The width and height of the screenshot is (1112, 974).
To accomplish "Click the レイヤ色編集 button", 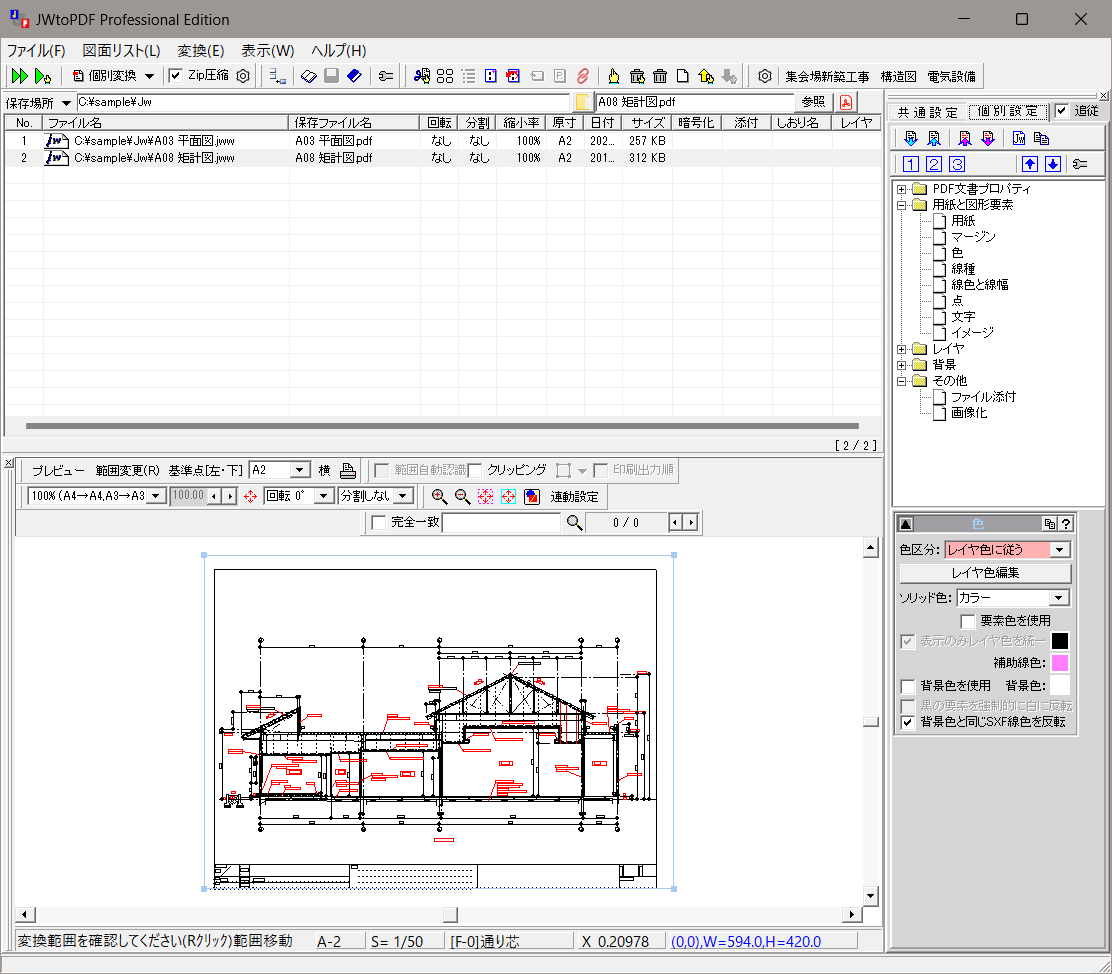I will tap(985, 573).
